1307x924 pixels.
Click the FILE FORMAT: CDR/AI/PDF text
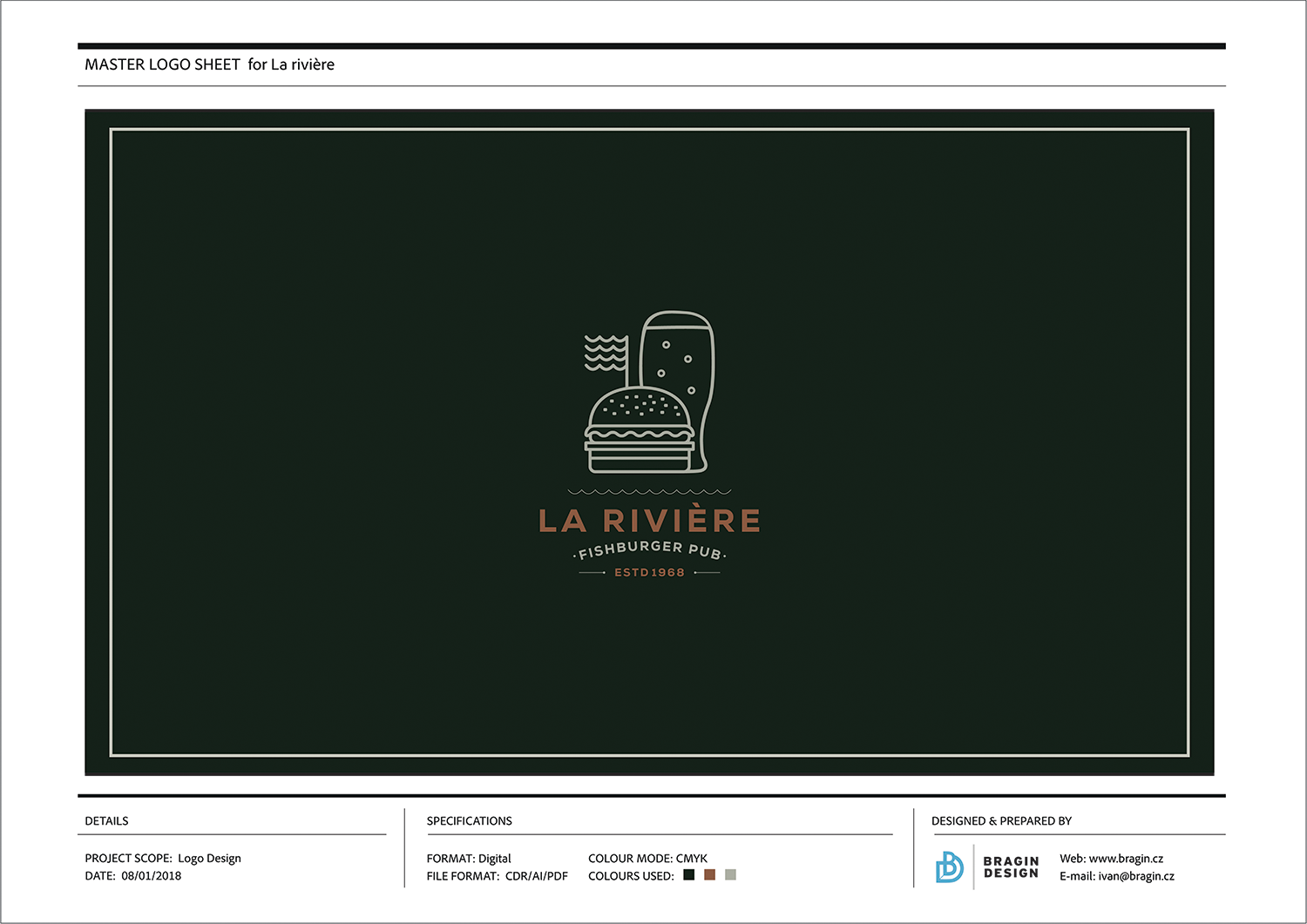pos(497,876)
